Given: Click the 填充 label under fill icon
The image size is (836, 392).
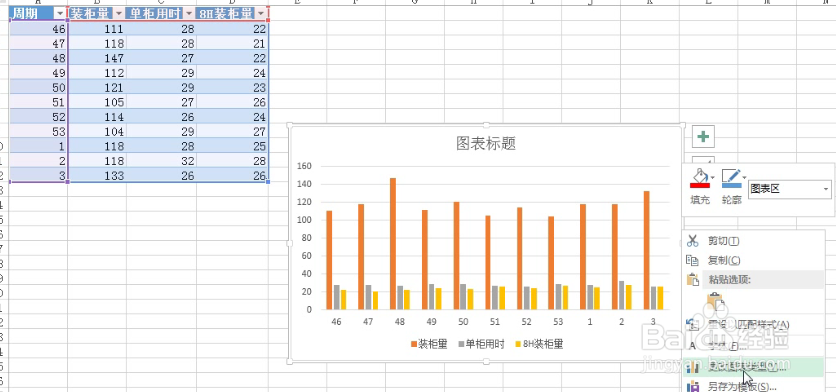Looking at the screenshot, I should click(700, 201).
